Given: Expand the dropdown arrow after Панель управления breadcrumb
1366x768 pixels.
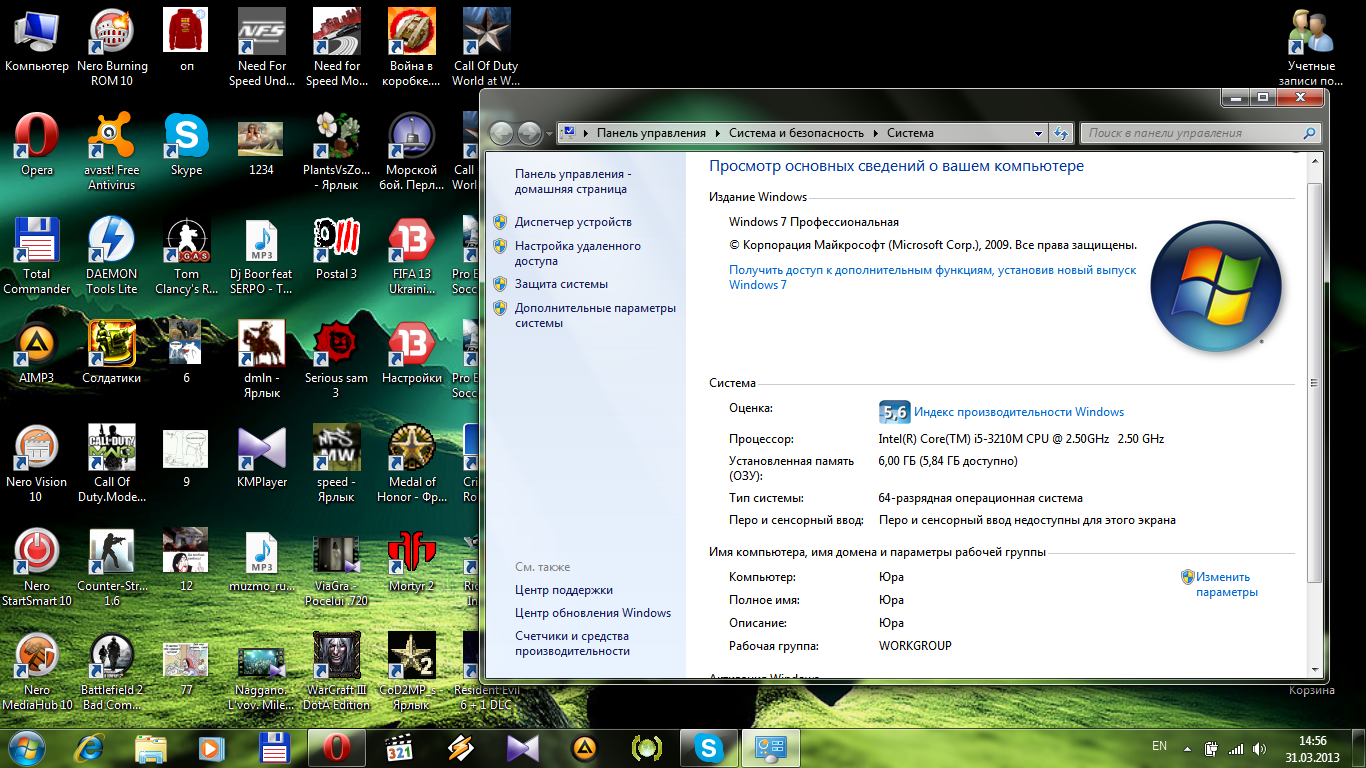Looking at the screenshot, I should (717, 133).
